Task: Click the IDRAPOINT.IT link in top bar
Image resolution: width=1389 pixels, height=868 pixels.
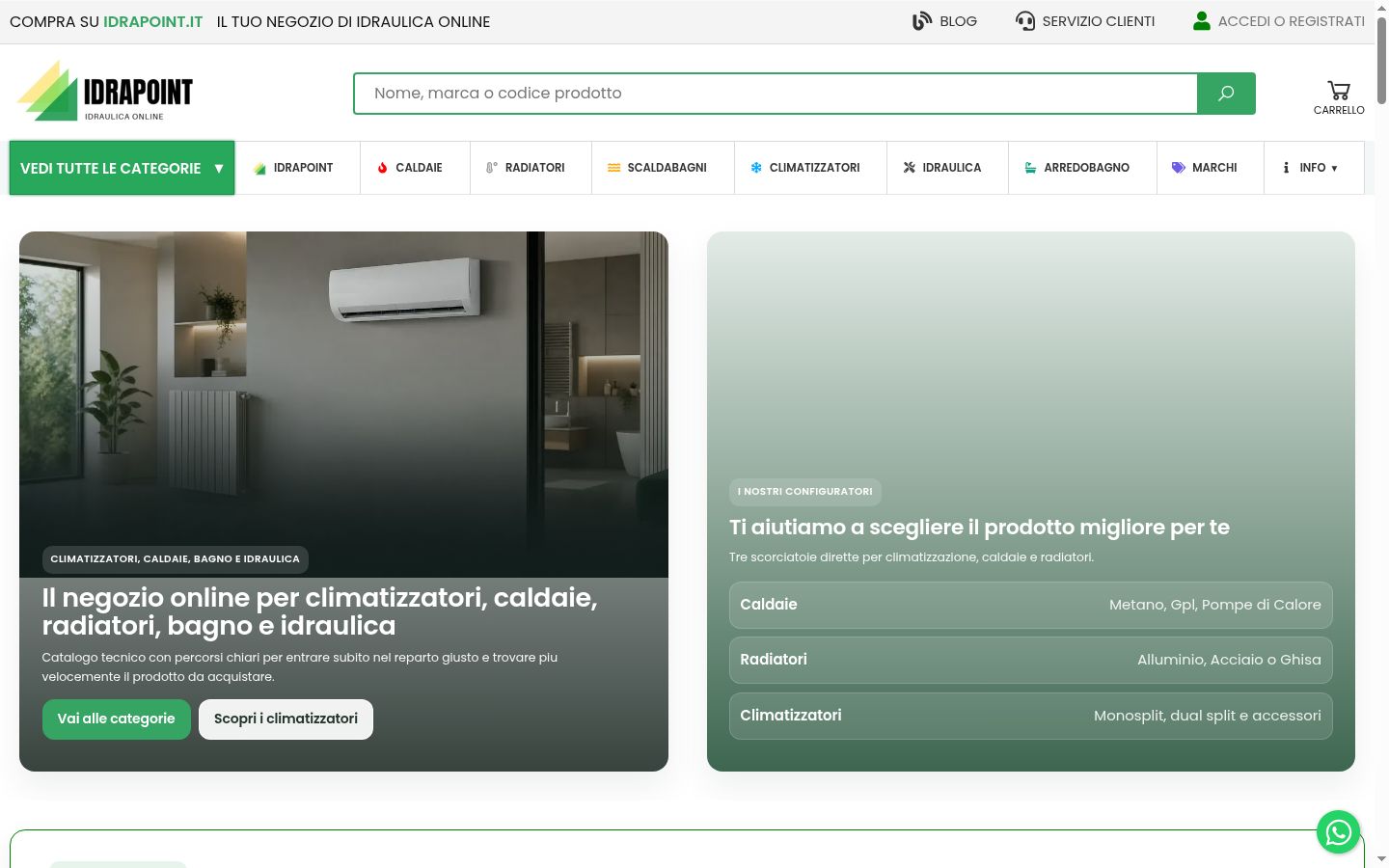Action: point(153,21)
